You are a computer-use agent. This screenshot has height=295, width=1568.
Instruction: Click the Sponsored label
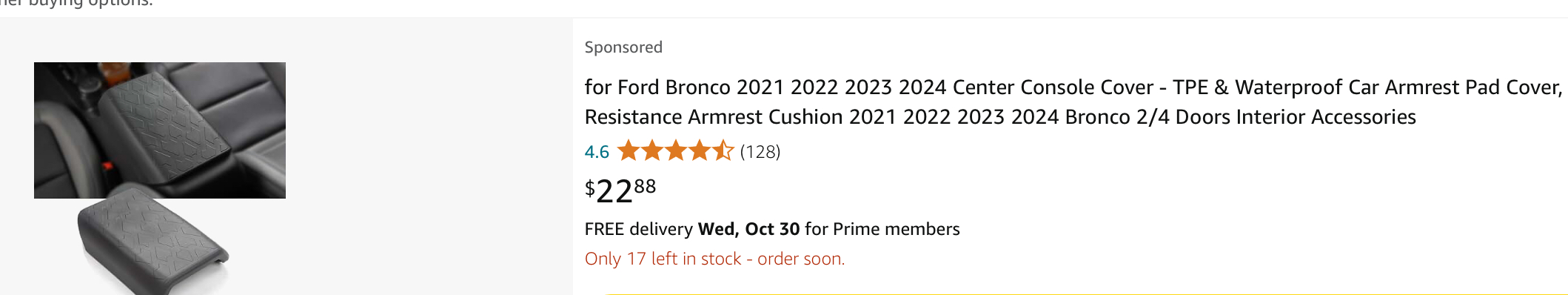click(x=623, y=47)
